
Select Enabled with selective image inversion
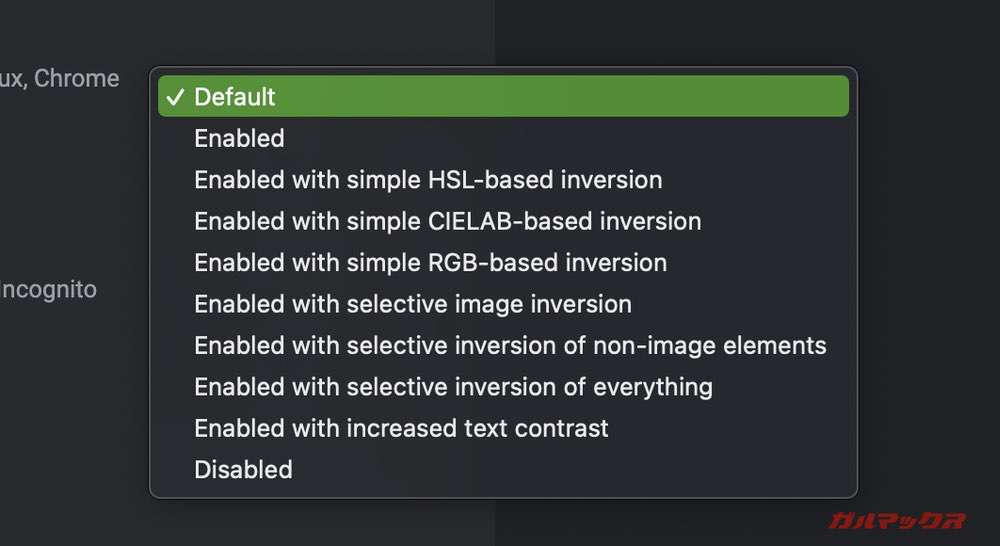413,304
